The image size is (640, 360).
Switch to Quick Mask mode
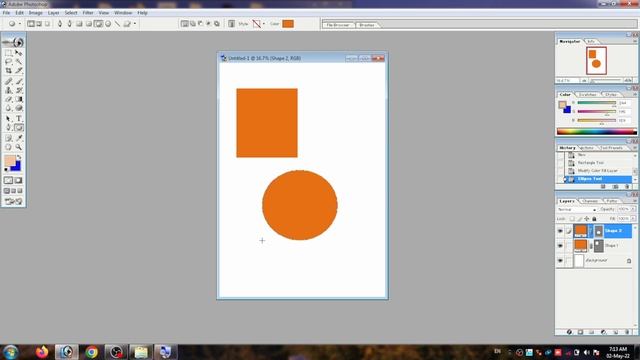coord(18,180)
